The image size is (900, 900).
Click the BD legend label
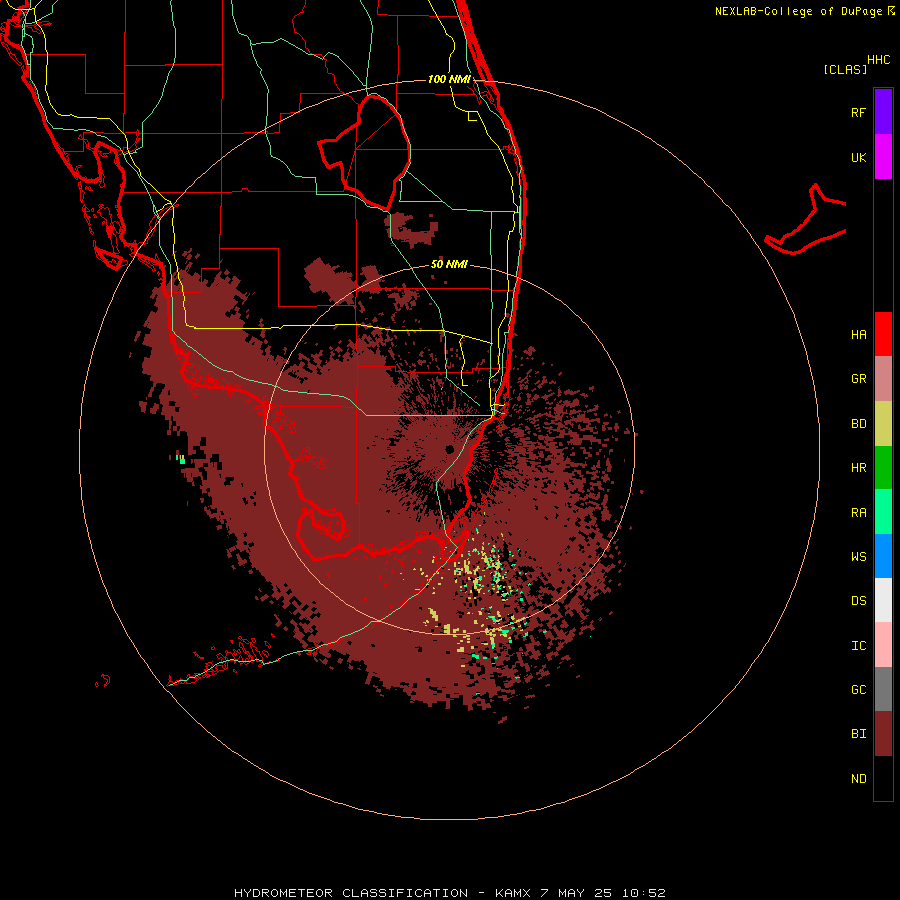coord(858,423)
